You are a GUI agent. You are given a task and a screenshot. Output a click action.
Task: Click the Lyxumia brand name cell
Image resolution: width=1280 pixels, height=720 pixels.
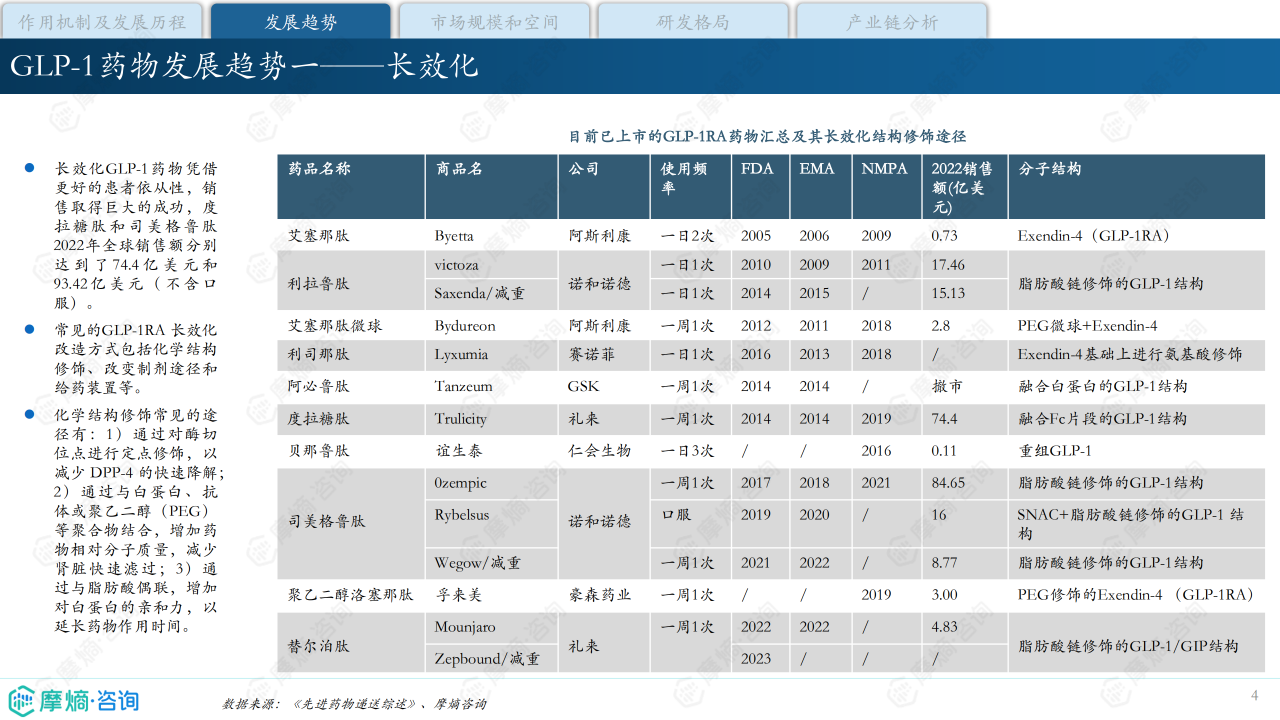pos(491,355)
